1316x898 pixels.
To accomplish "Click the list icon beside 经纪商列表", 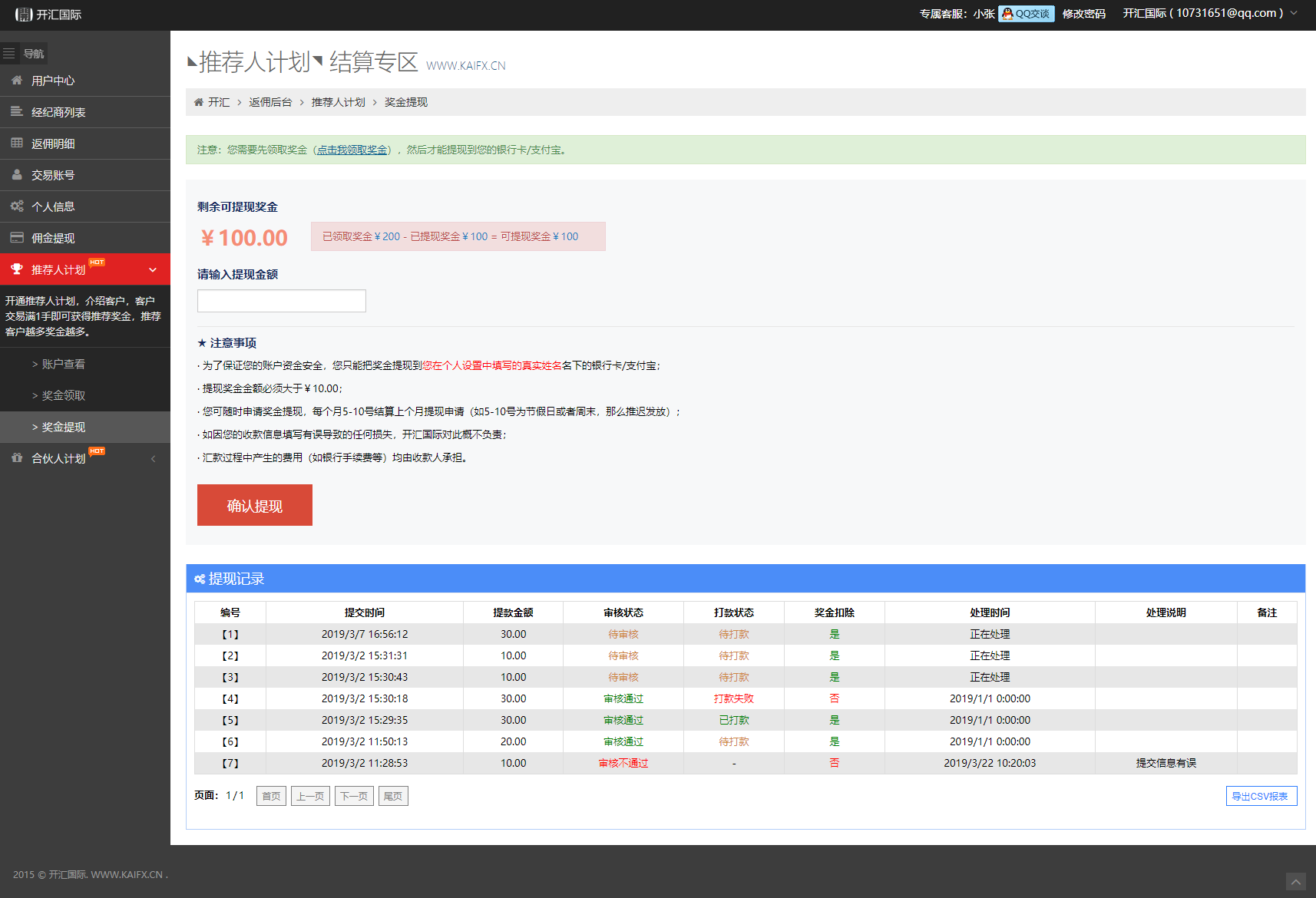I will click(17, 111).
